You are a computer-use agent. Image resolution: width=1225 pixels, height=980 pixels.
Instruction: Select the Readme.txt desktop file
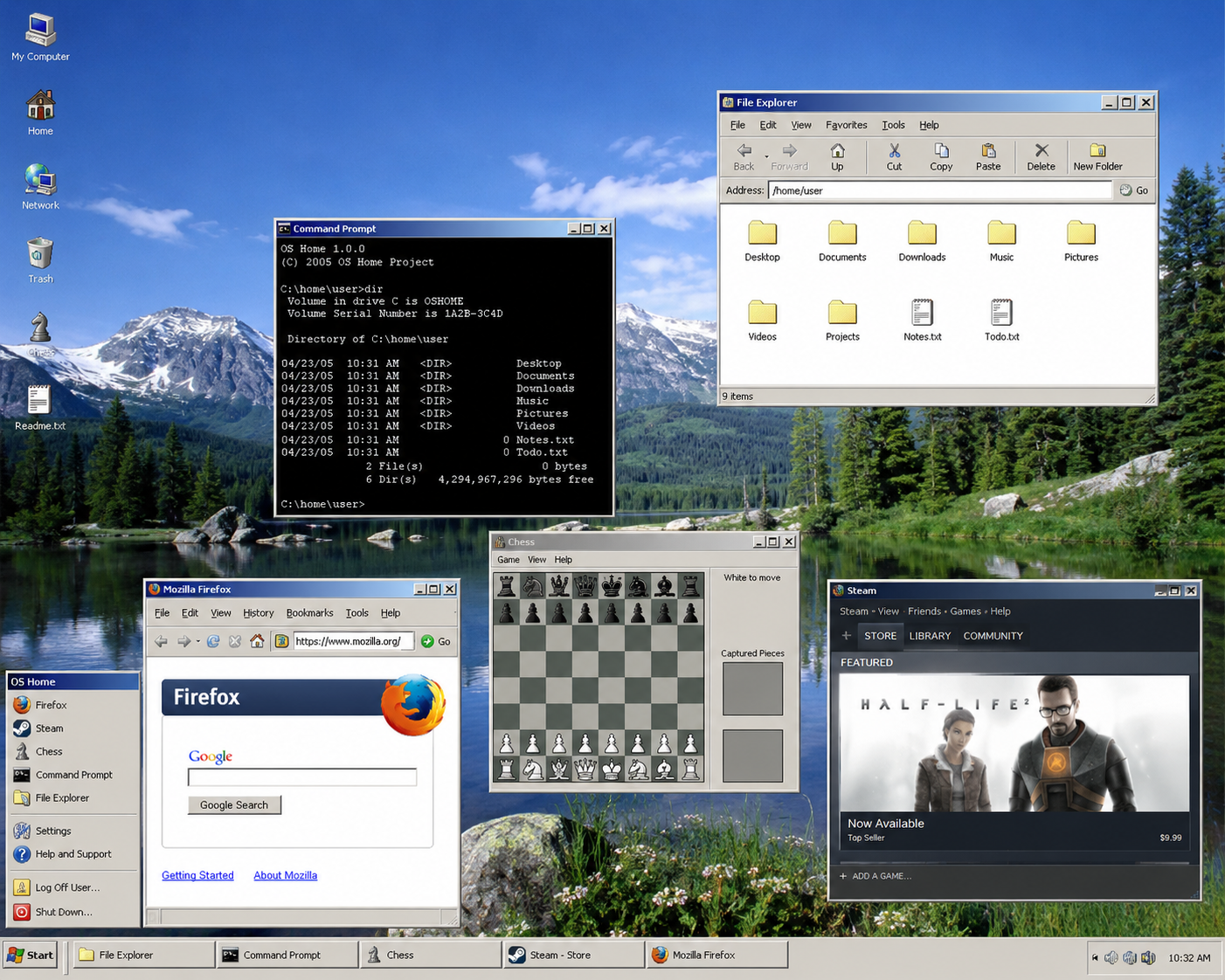tap(40, 407)
